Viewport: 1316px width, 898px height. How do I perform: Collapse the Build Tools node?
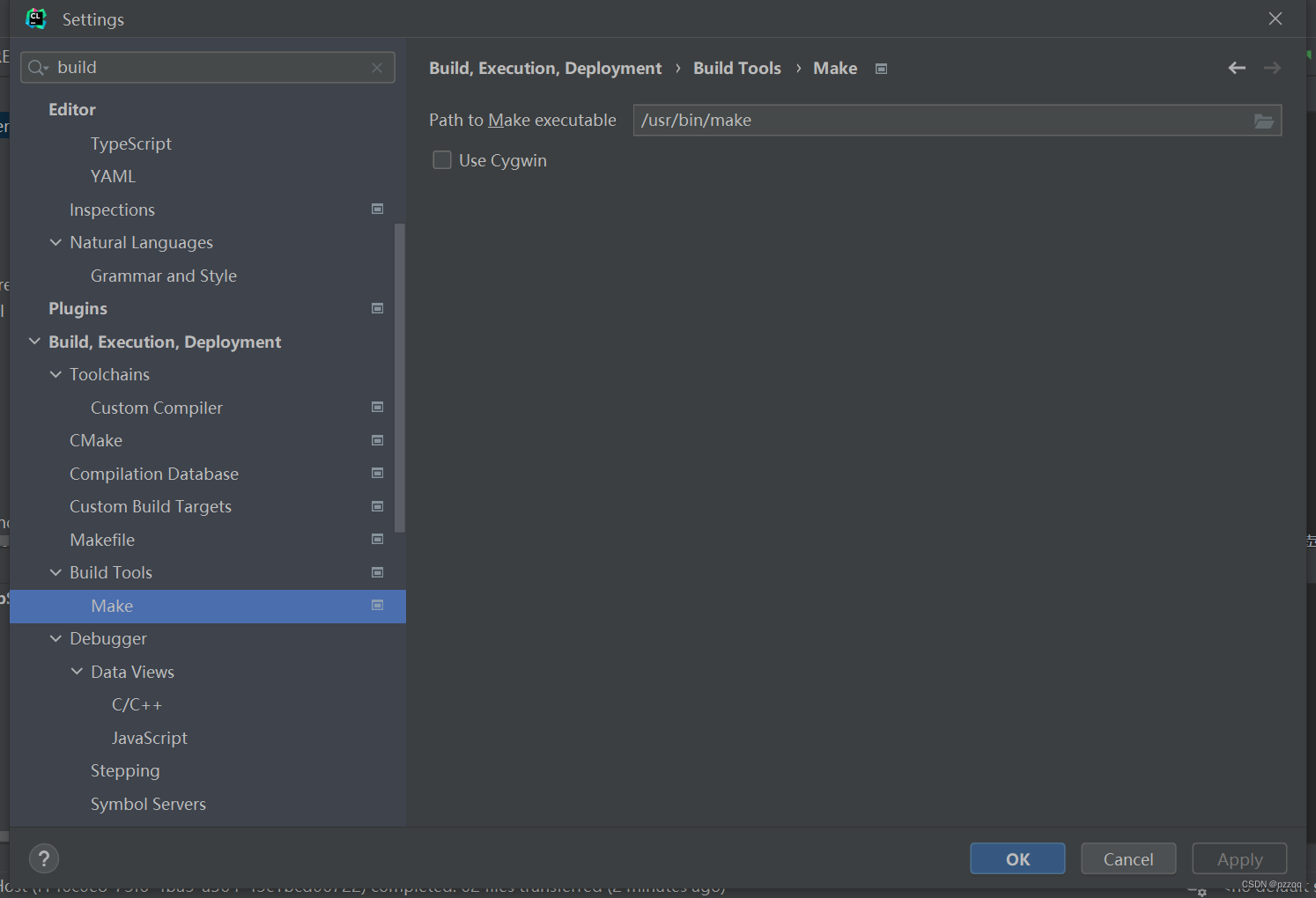[55, 572]
